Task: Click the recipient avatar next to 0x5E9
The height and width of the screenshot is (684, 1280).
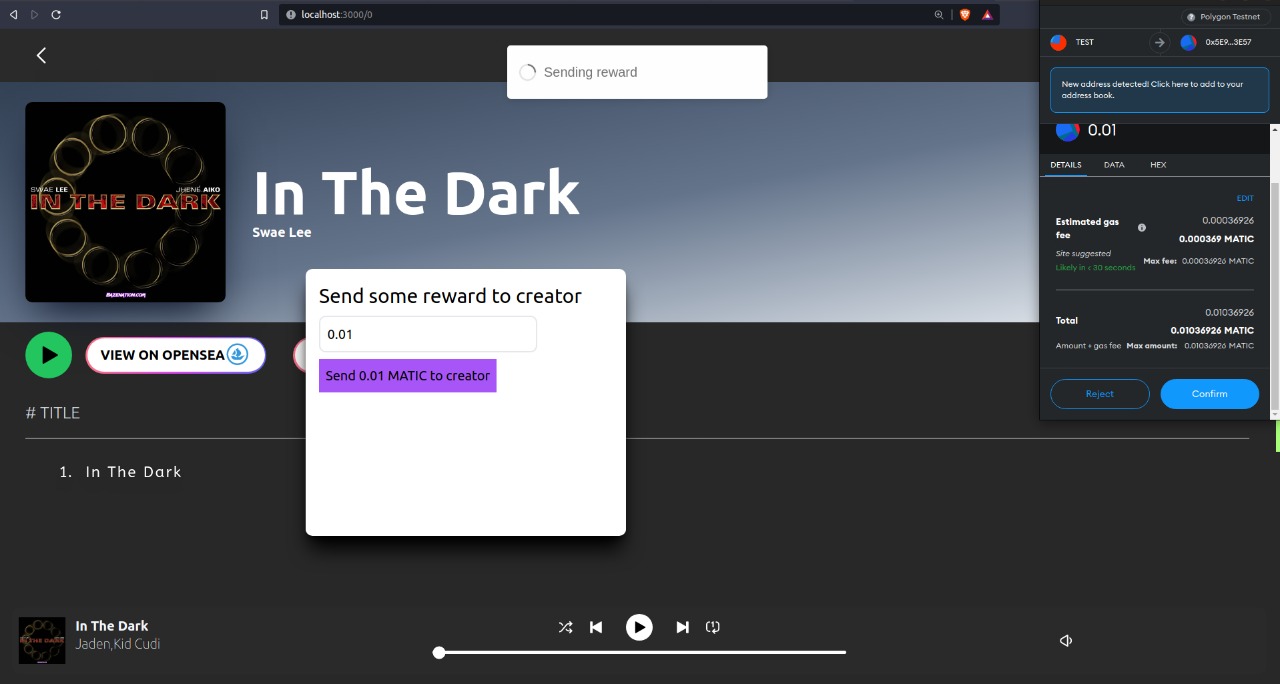Action: [x=1188, y=42]
